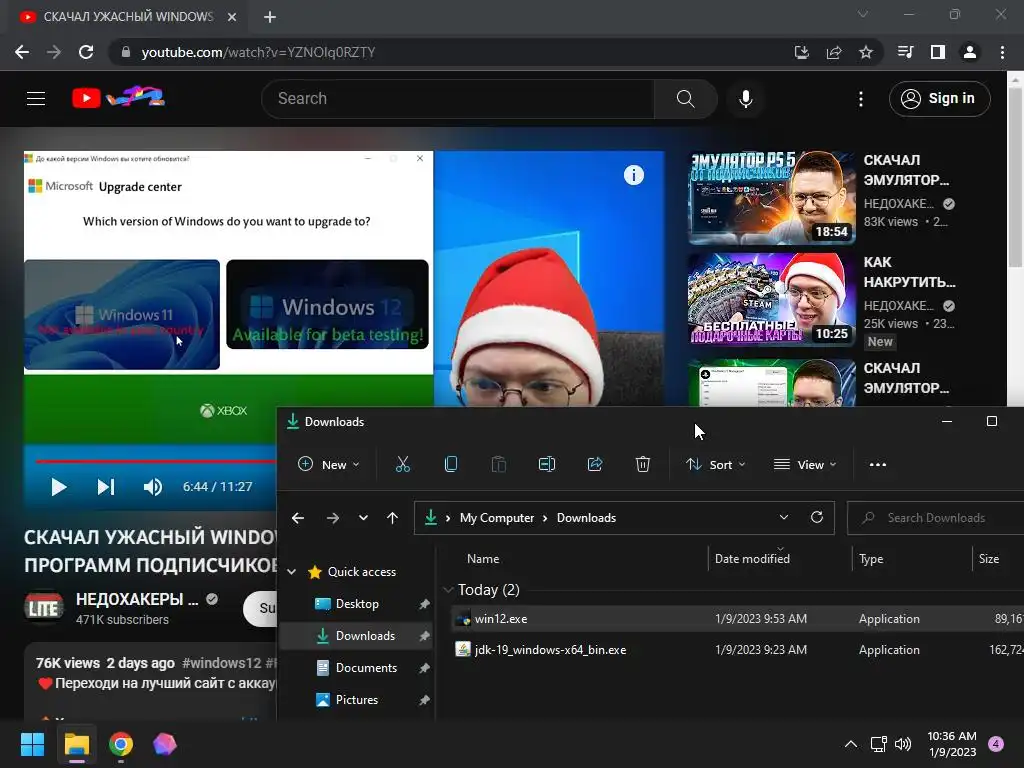Viewport: 1024px width, 768px height.
Task: Open a new Chrome tab
Action: [270, 17]
